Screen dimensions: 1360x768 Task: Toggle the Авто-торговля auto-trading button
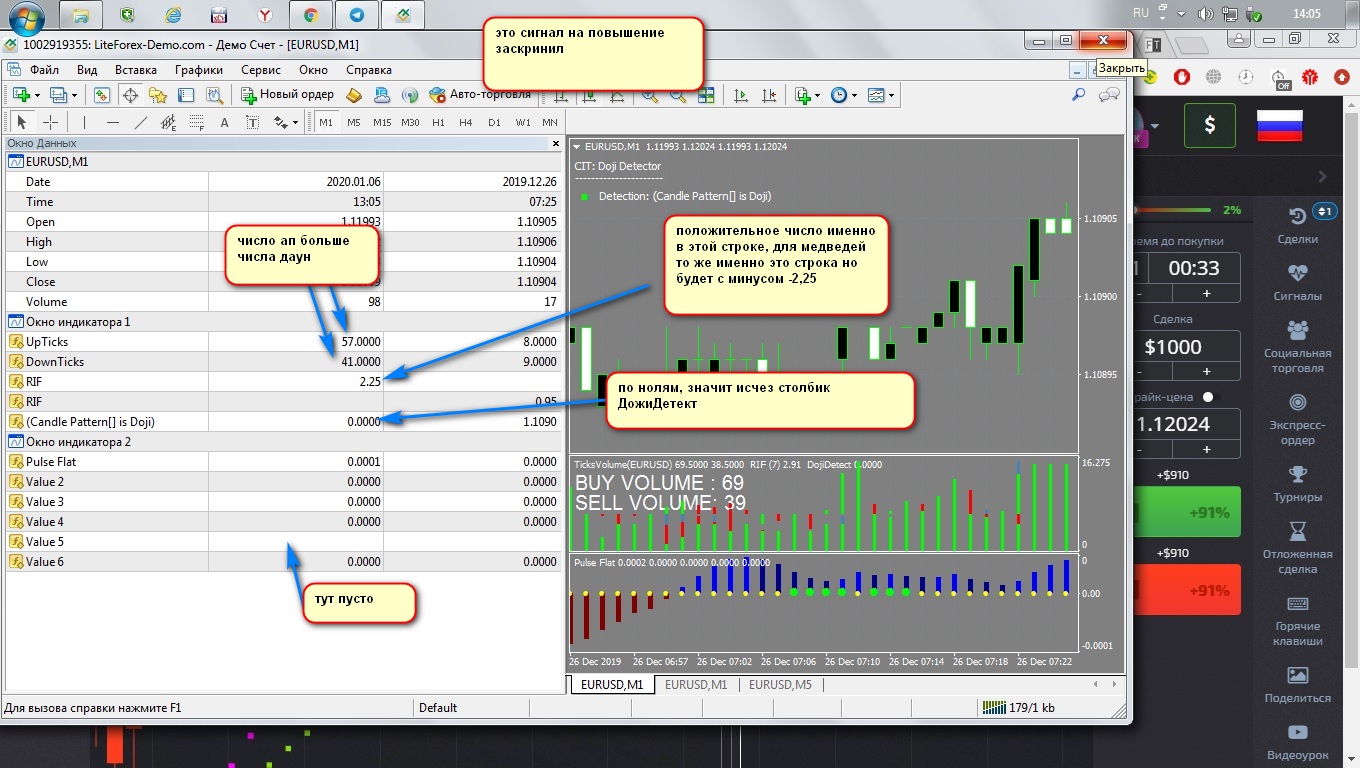(x=480, y=95)
